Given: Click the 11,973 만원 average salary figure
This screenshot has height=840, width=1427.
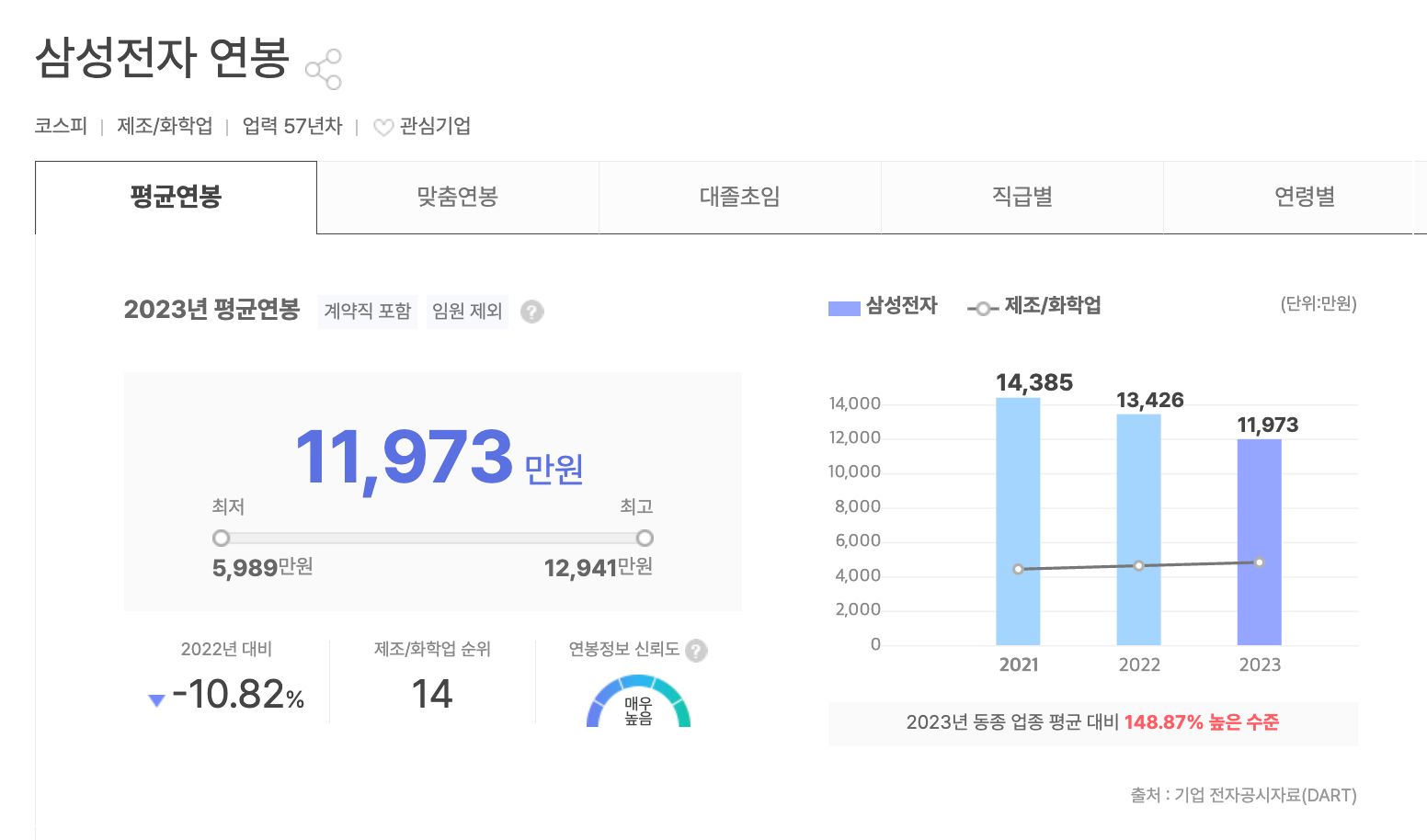Looking at the screenshot, I should 440,459.
